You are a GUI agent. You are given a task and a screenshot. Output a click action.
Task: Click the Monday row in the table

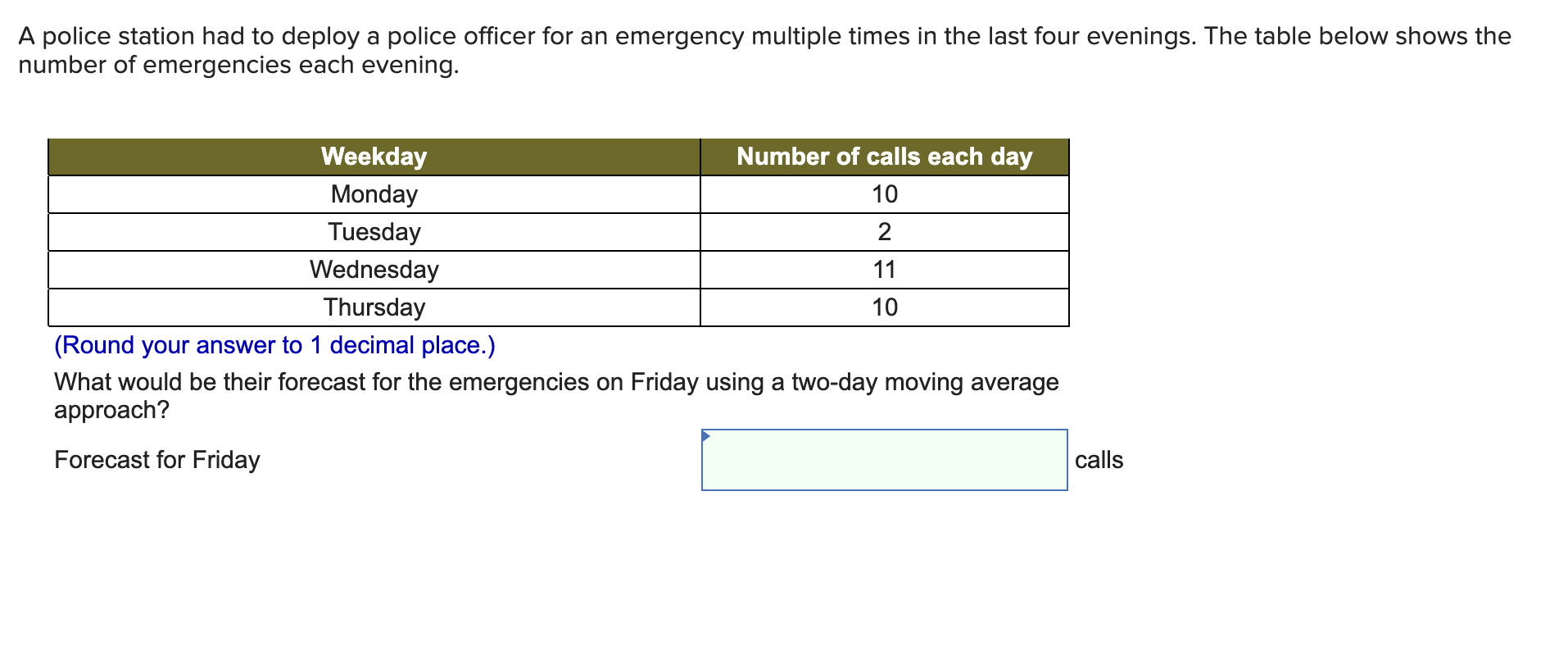point(374,193)
